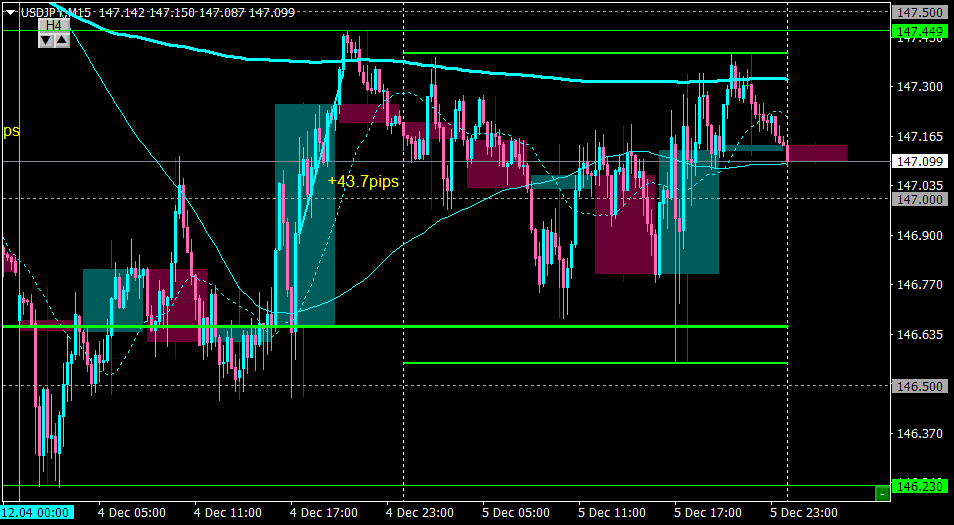The image size is (954, 525).
Task: Click the H4 timeframe button
Action: (54, 25)
